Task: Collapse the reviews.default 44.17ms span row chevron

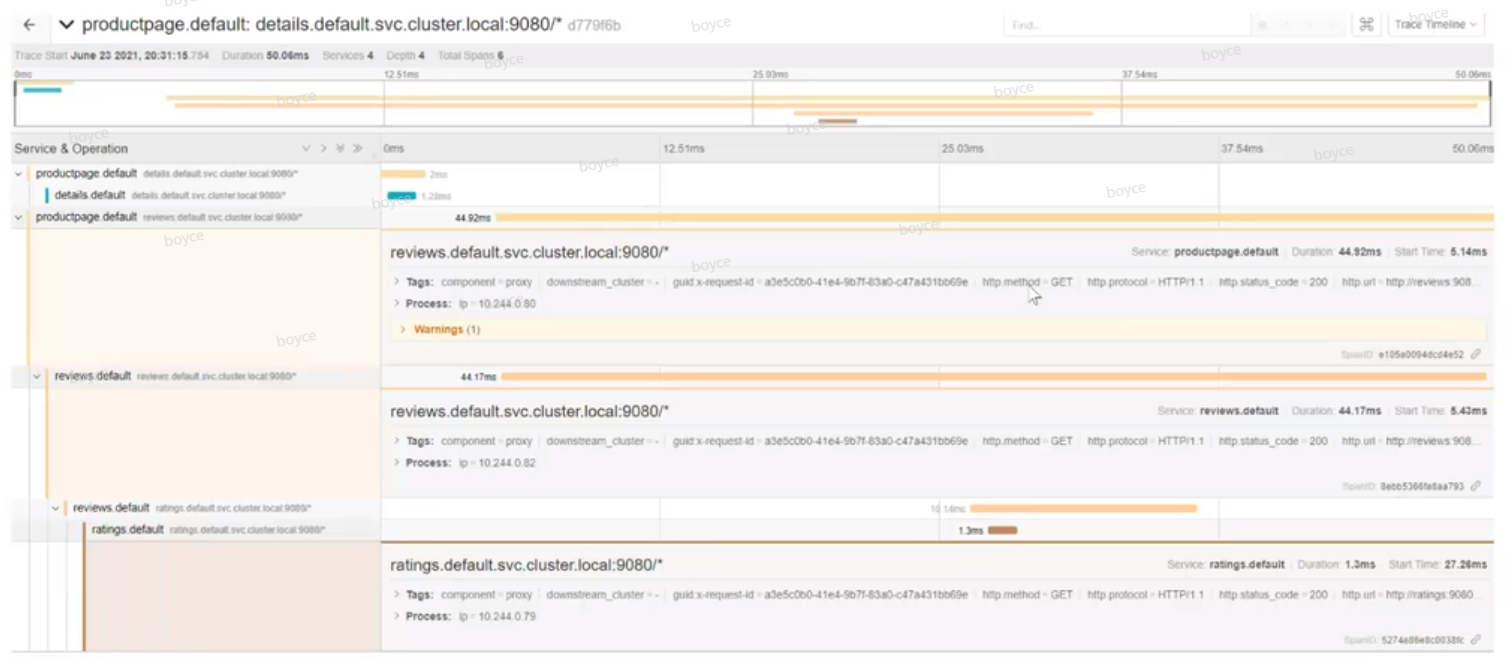Action: point(37,377)
